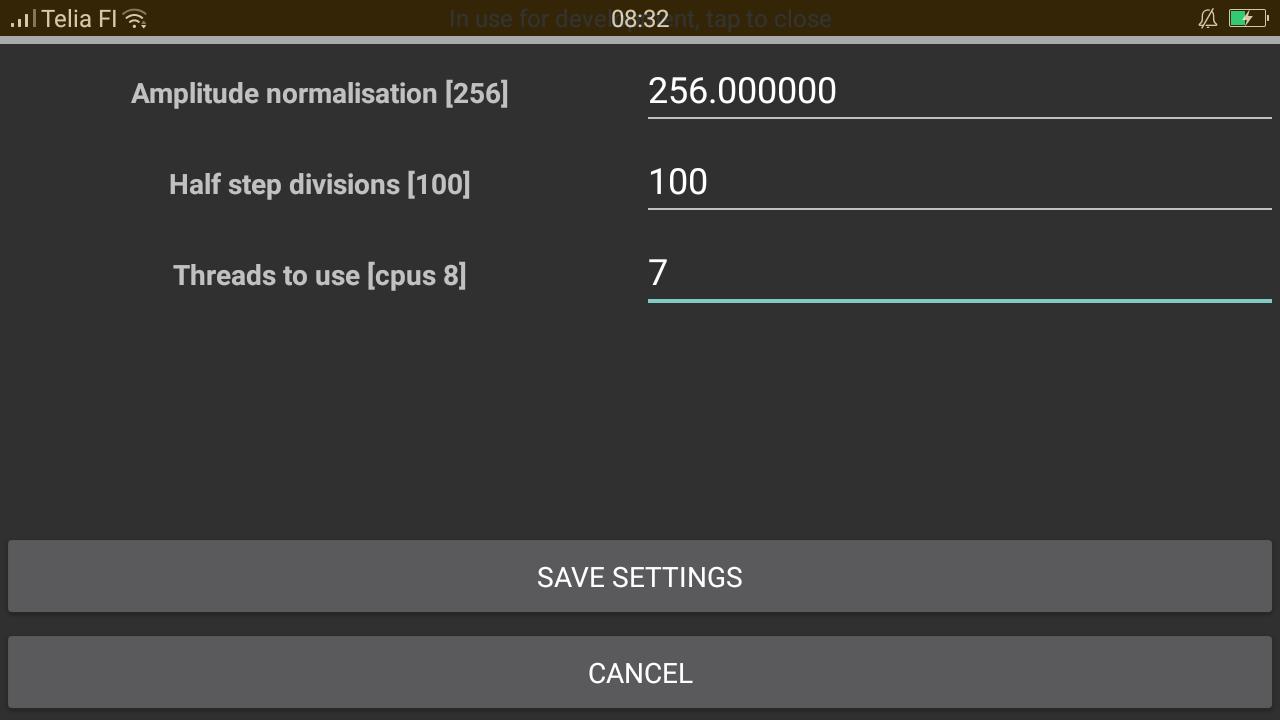The width and height of the screenshot is (1280, 720).
Task: Tap the [cpus 8] hint text
Action: 417,276
